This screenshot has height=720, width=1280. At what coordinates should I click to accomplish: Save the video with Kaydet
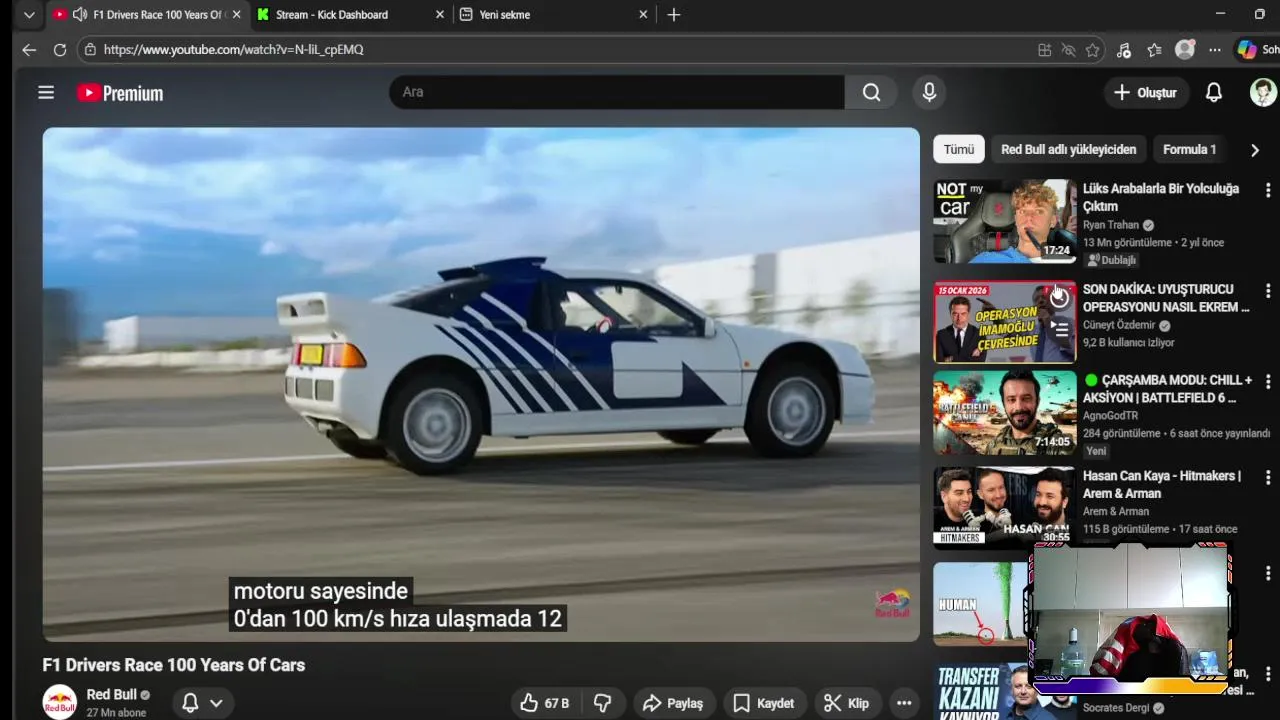click(x=764, y=703)
